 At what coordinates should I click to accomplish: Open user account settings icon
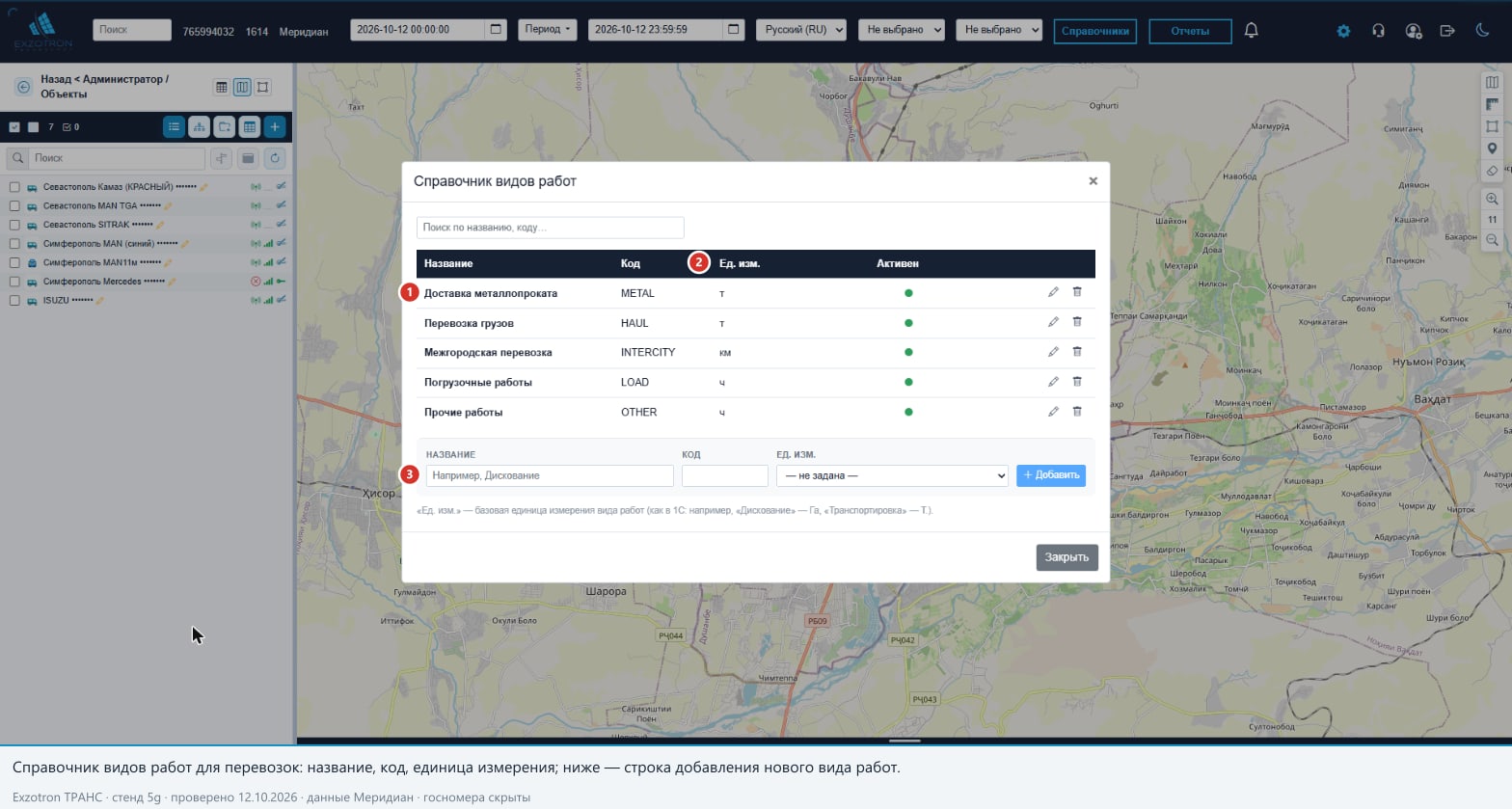pos(1414,31)
